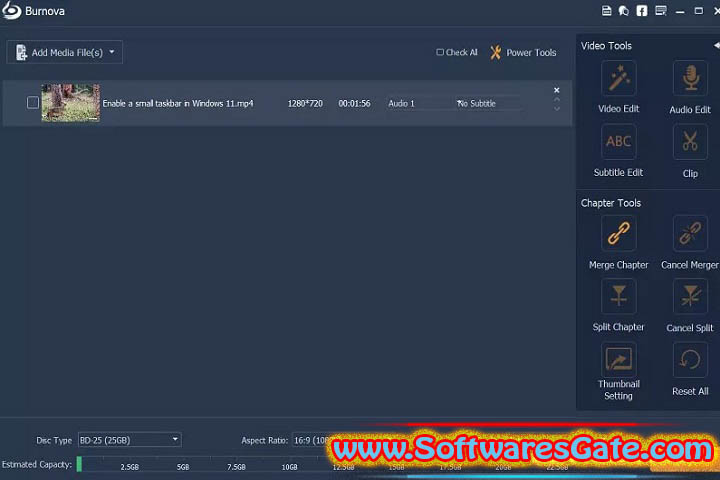Select the Clip scissors tool
720x480 pixels.
coord(690,141)
